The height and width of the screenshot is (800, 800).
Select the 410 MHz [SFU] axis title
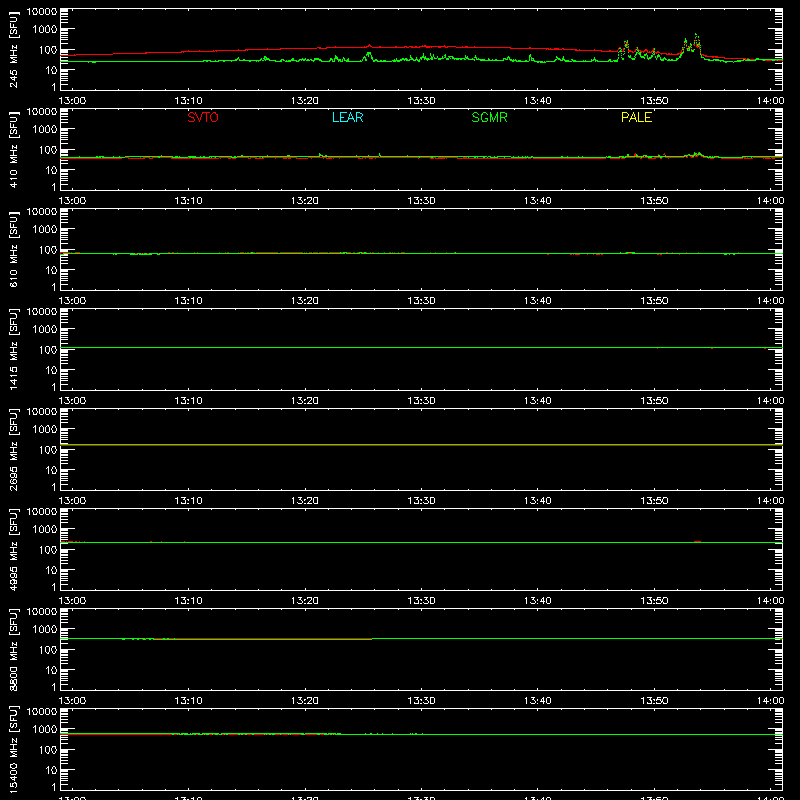click(x=13, y=149)
